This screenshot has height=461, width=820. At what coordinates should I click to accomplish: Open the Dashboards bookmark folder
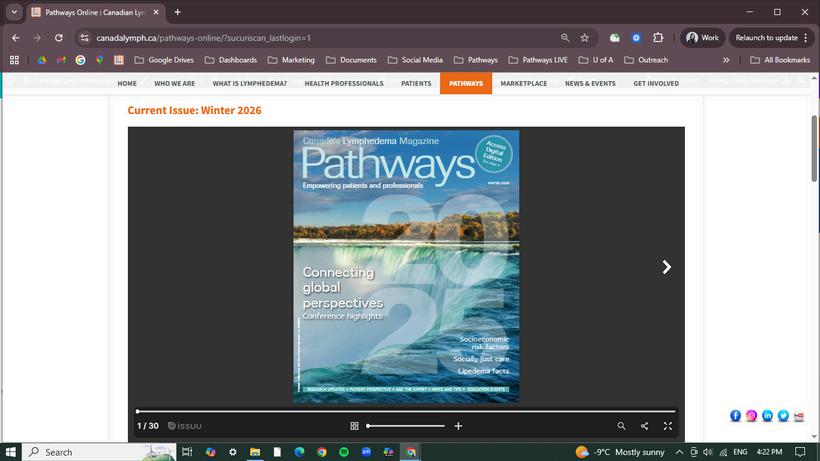(x=231, y=60)
